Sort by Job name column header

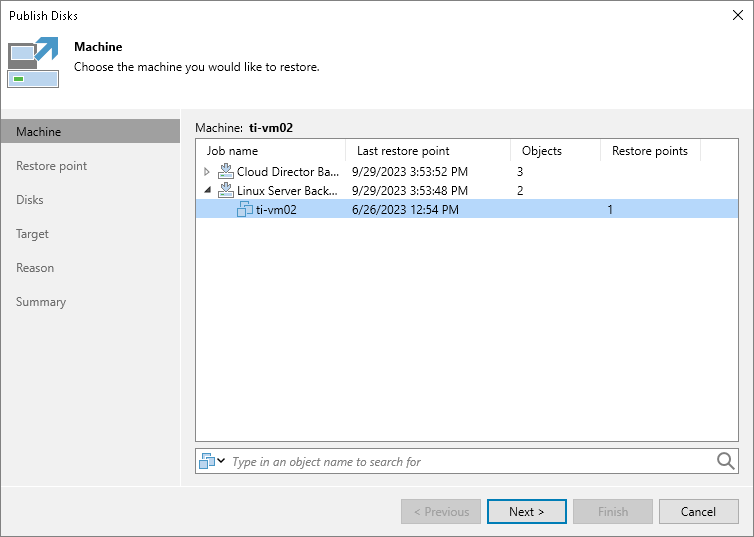[x=271, y=151]
